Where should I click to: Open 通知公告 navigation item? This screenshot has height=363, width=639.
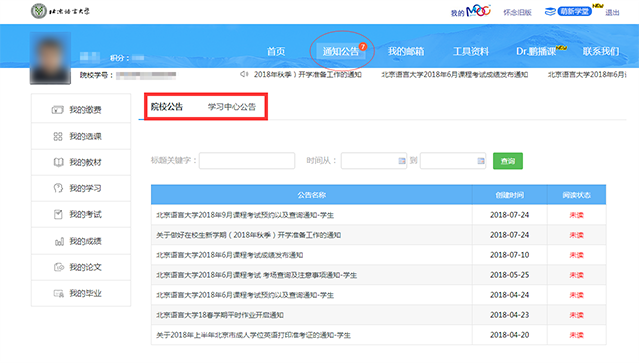[x=341, y=51]
